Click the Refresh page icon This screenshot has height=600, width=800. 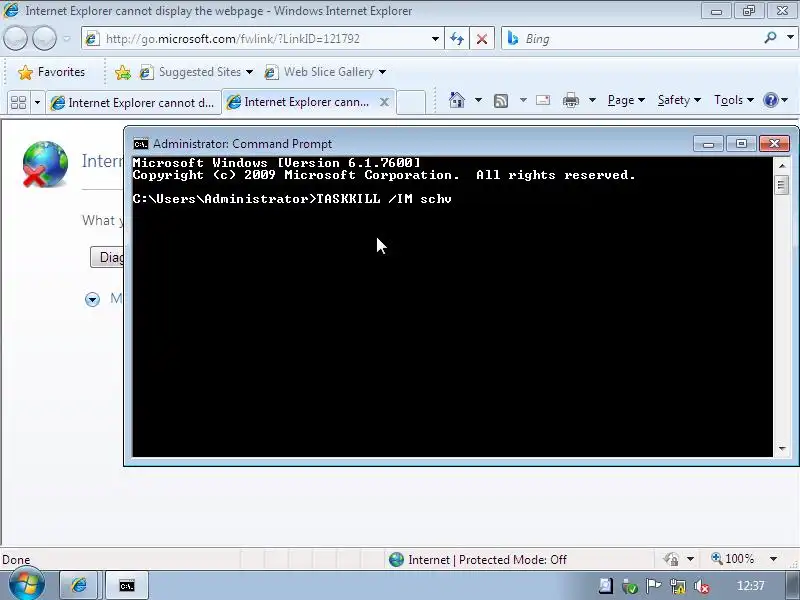(457, 39)
